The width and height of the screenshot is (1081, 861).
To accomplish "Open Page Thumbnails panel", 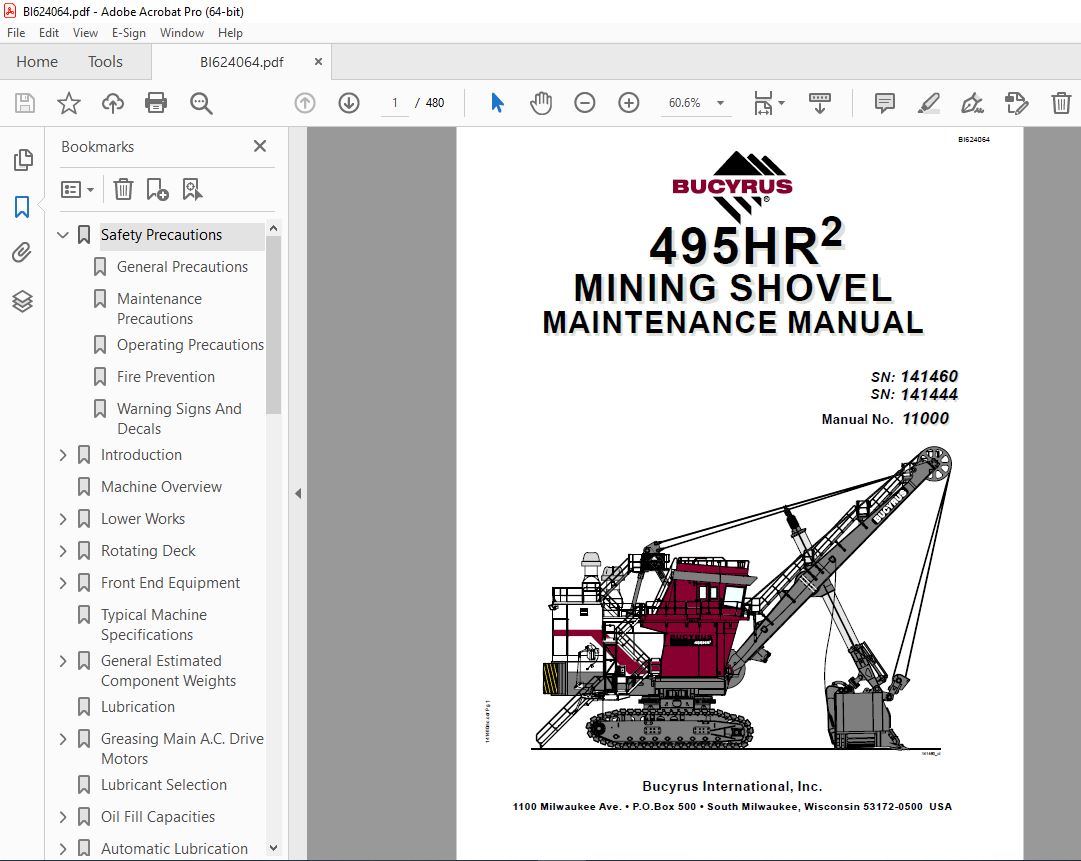I will point(23,160).
